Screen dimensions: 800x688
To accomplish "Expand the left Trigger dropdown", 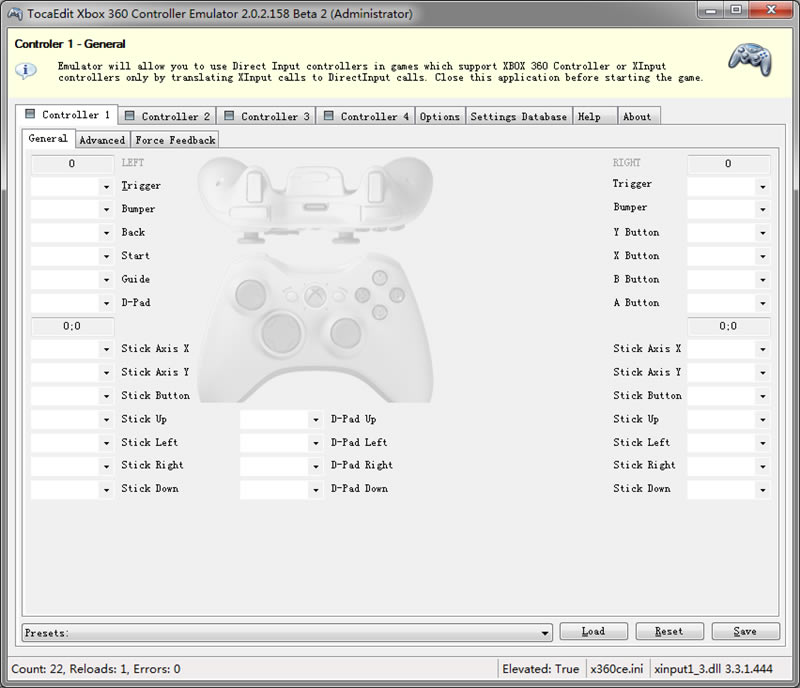I will pyautogui.click(x=106, y=186).
